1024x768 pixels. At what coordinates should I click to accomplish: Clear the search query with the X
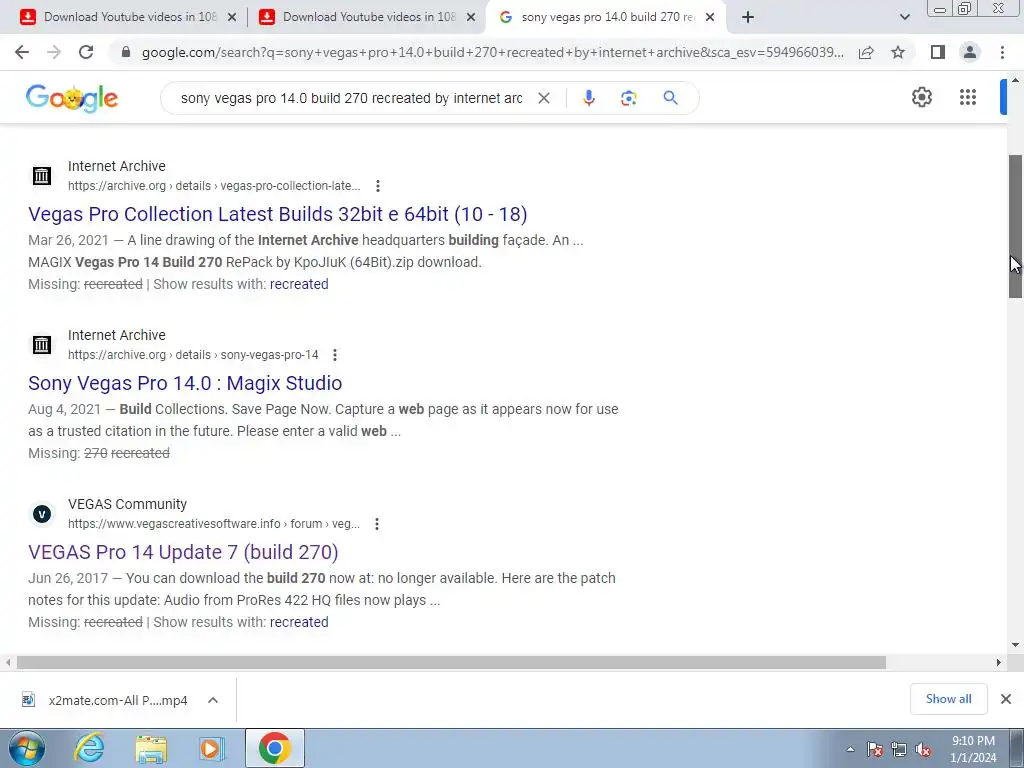(x=543, y=98)
